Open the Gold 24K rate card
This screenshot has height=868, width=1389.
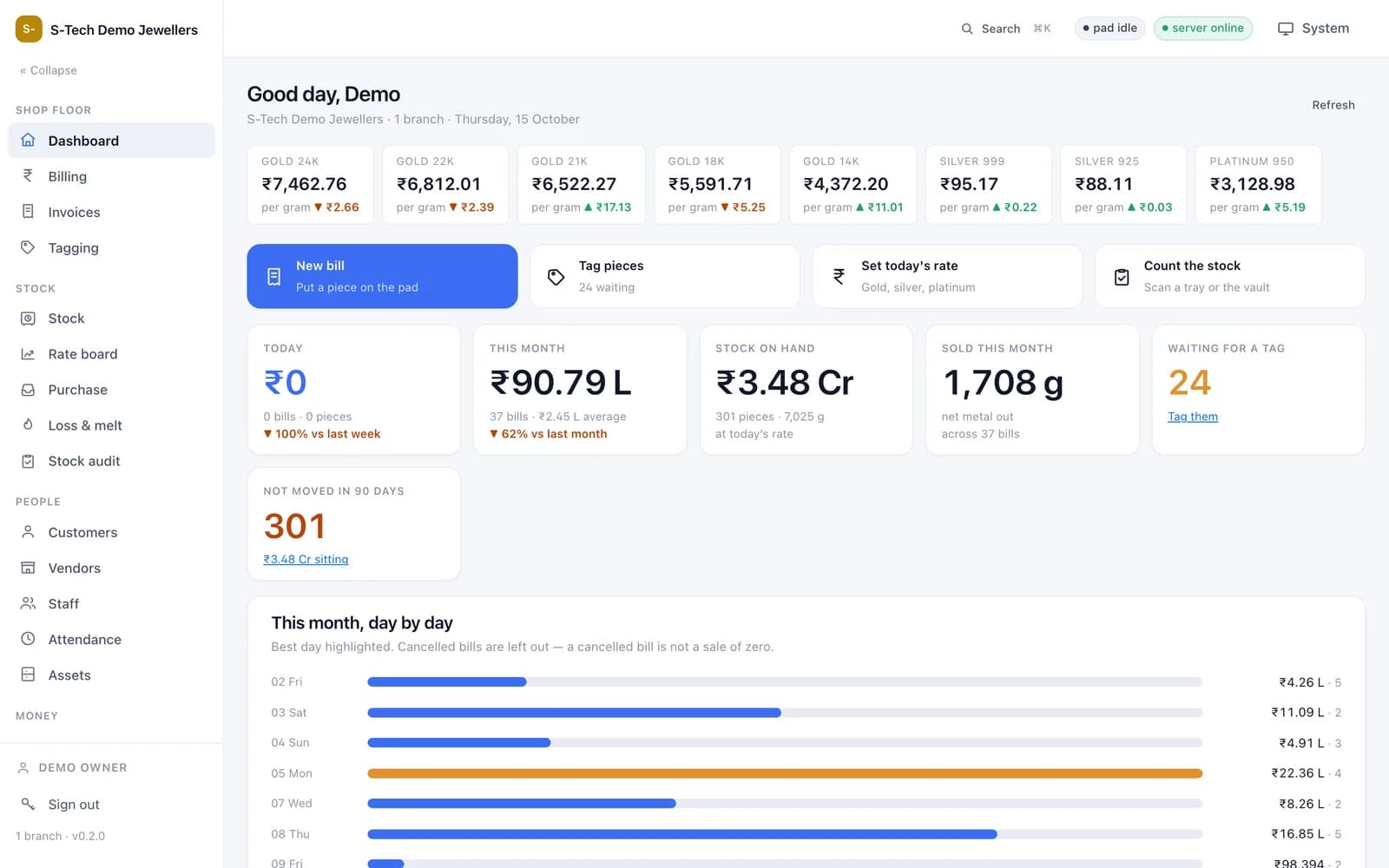tap(311, 184)
